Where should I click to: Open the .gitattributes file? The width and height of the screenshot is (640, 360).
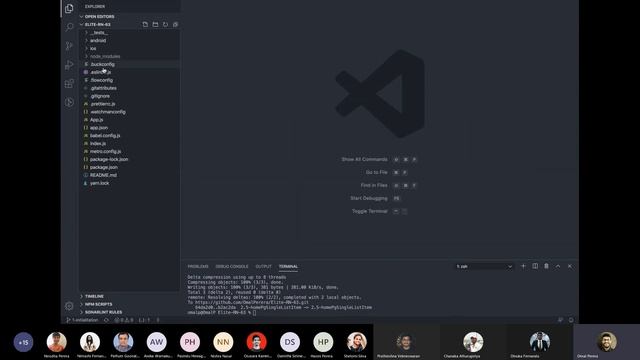coord(103,88)
